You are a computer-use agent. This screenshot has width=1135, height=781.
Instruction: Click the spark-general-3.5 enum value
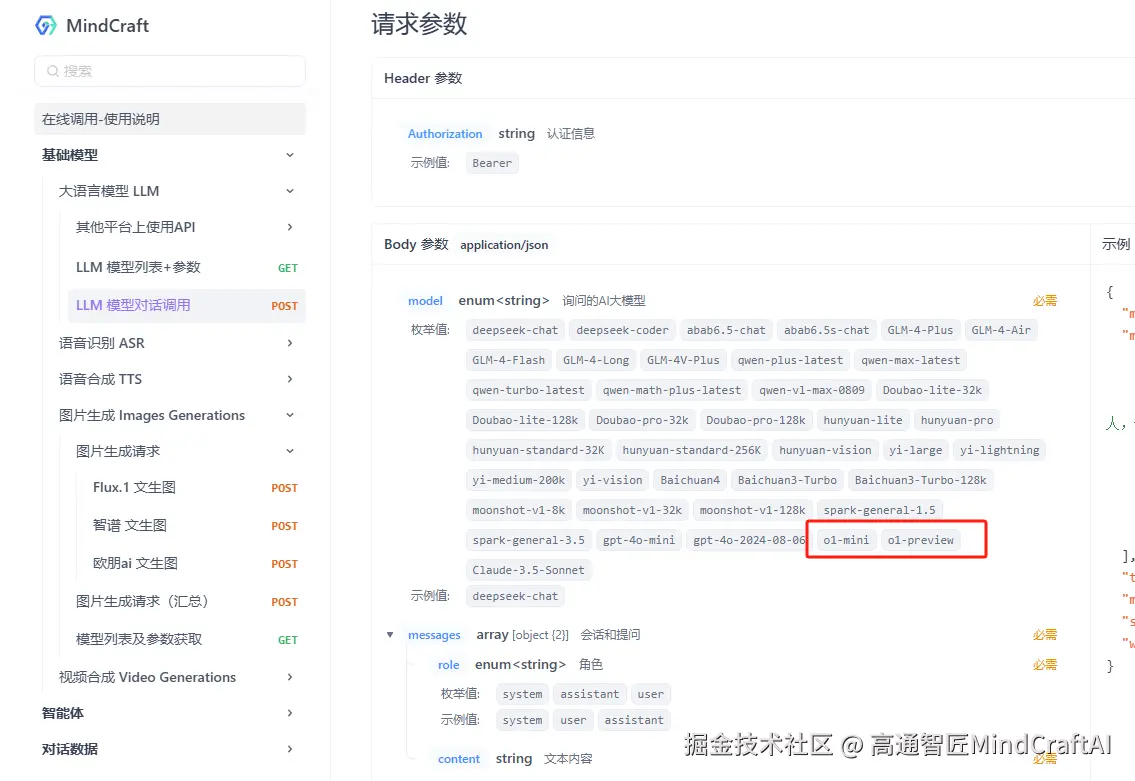tap(528, 540)
